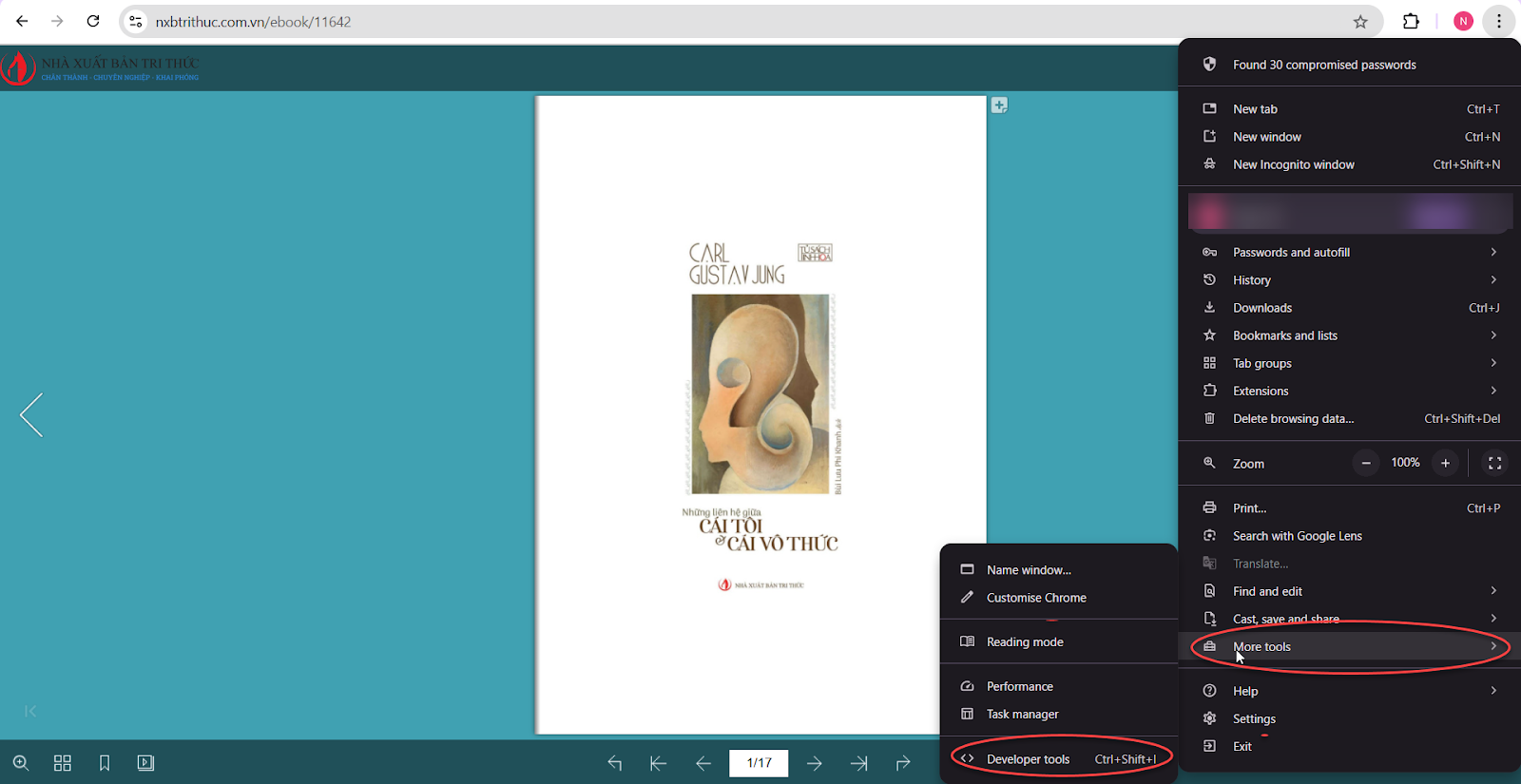Open Downloads from Chrome menu
Image resolution: width=1521 pixels, height=784 pixels.
1349,308
